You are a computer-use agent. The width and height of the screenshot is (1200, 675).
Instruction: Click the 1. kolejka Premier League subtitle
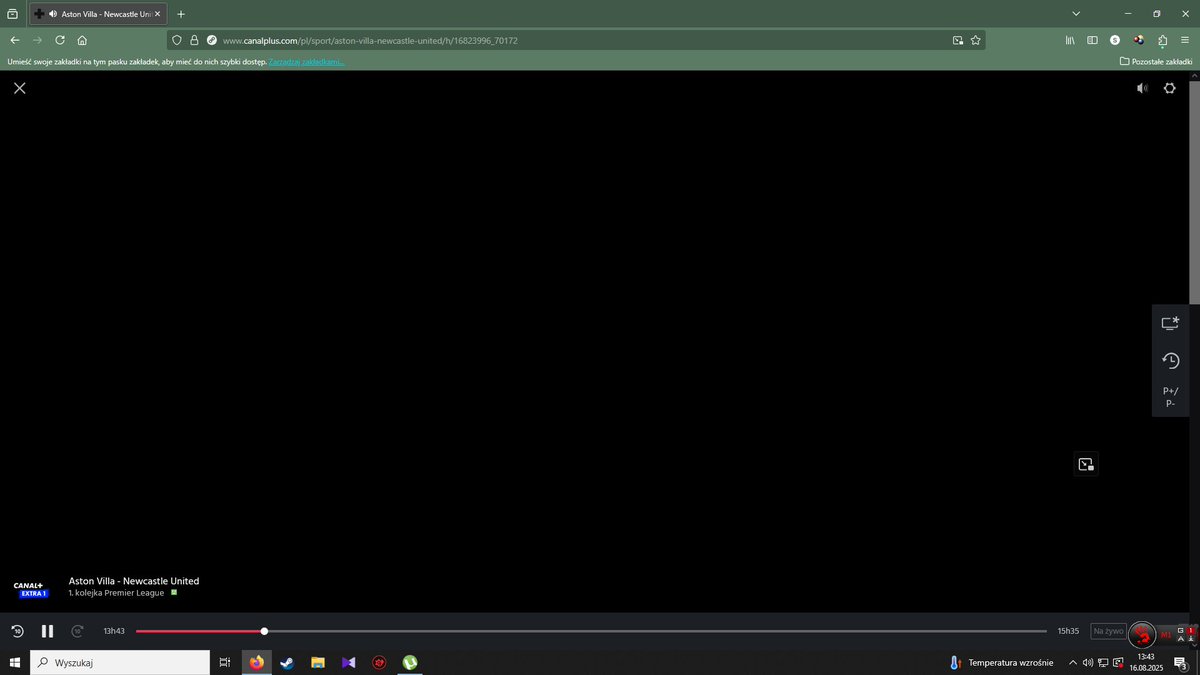click(117, 593)
